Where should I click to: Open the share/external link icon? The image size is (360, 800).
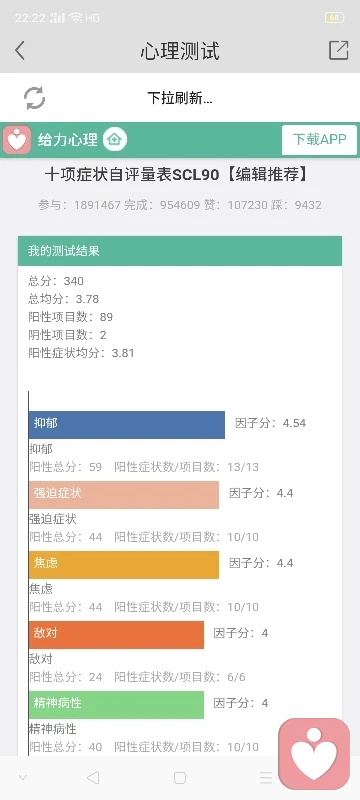pyautogui.click(x=339, y=50)
